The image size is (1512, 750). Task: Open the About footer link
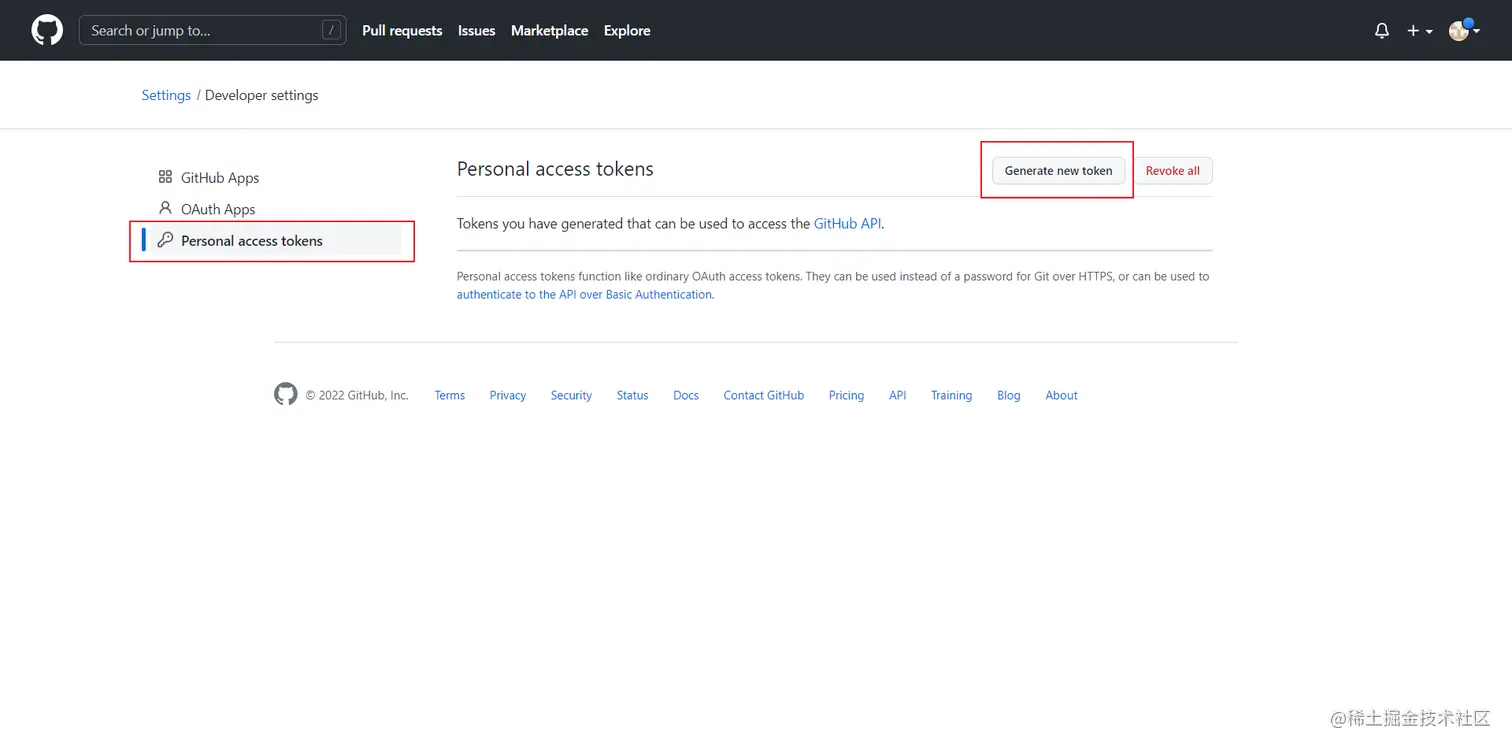point(1061,395)
